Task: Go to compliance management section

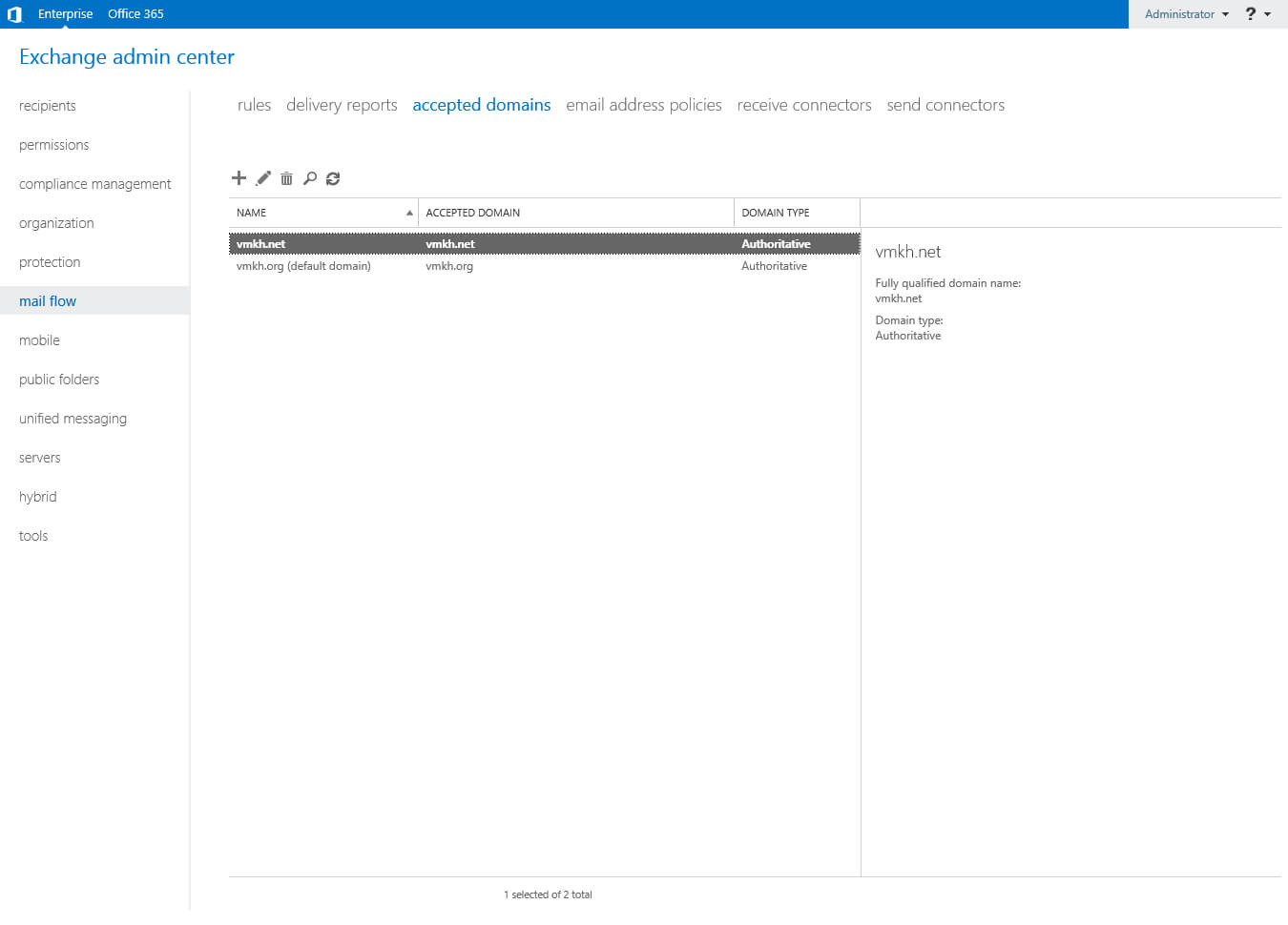Action: (x=94, y=184)
